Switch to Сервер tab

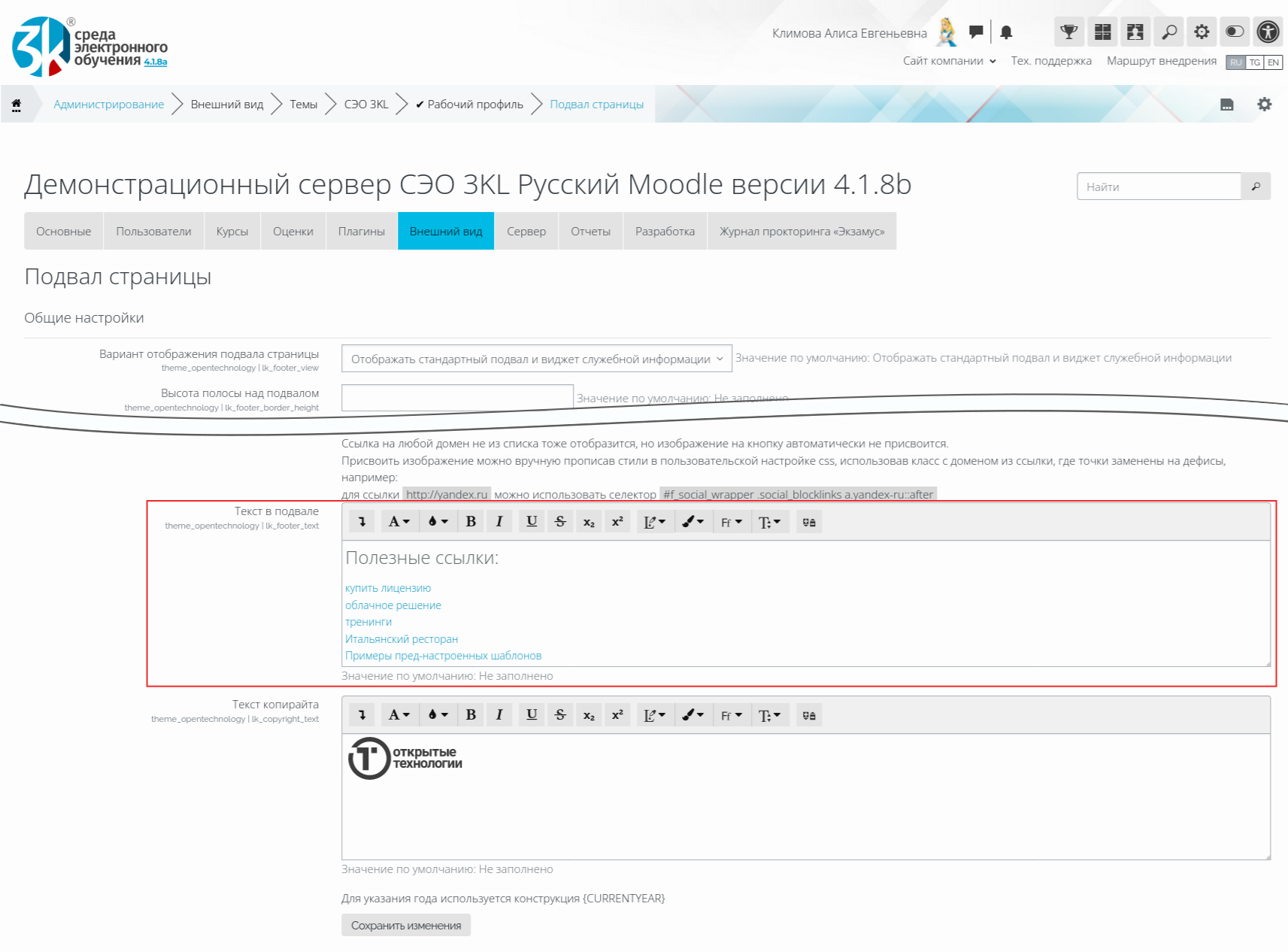[x=526, y=231]
